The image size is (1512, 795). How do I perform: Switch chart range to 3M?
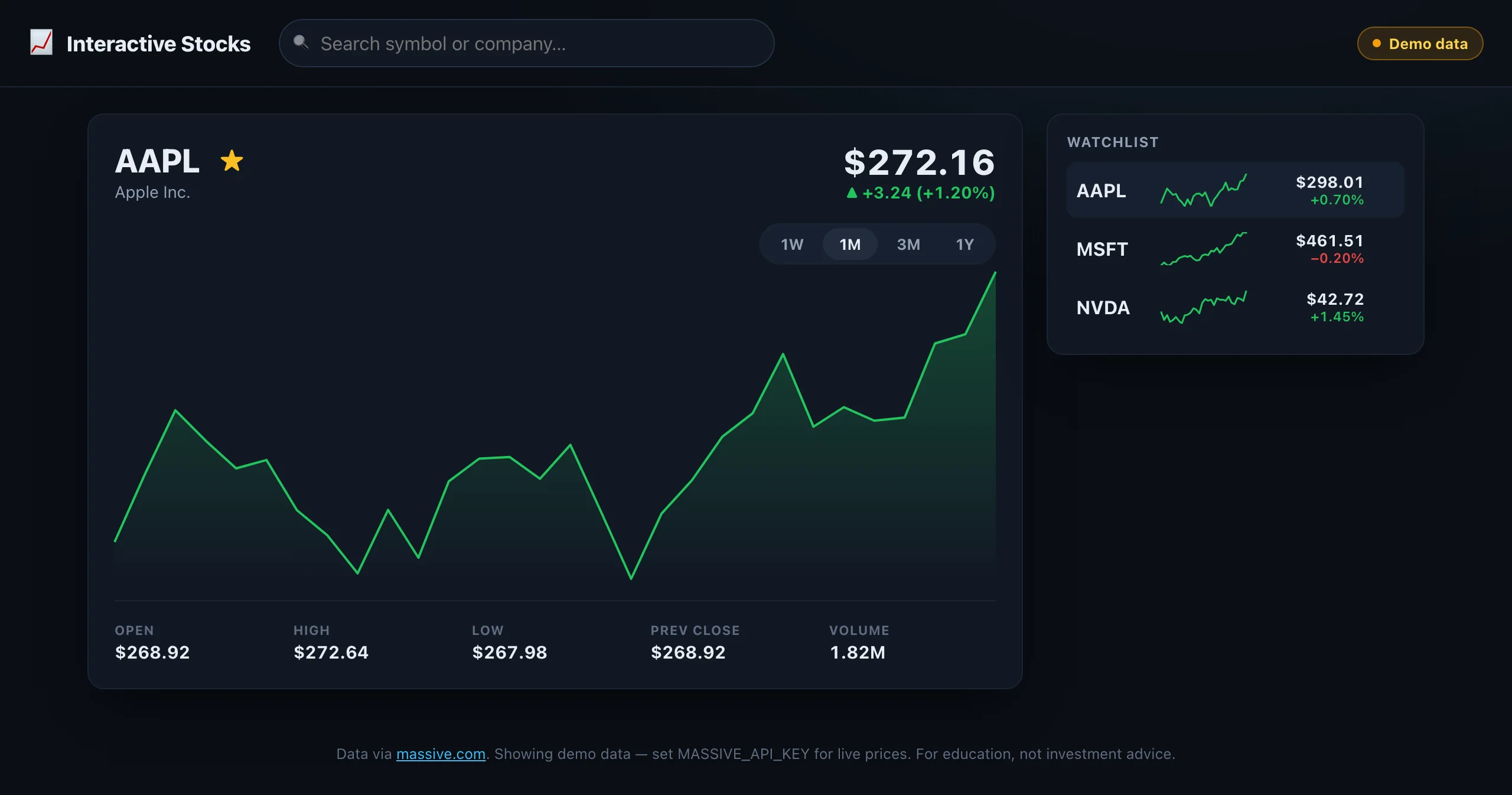click(908, 245)
